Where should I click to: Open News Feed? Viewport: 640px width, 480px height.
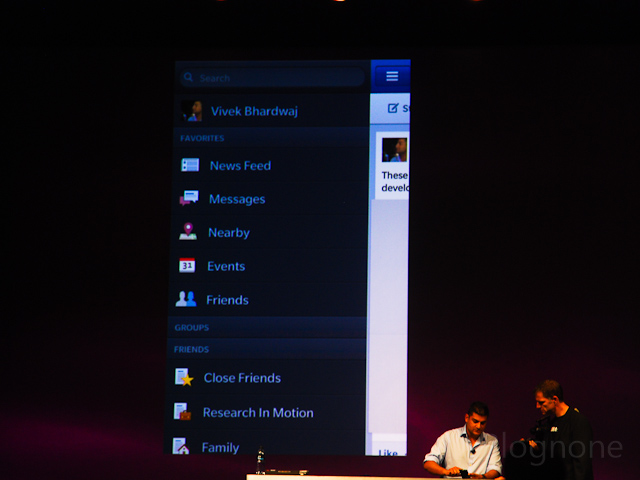point(240,165)
